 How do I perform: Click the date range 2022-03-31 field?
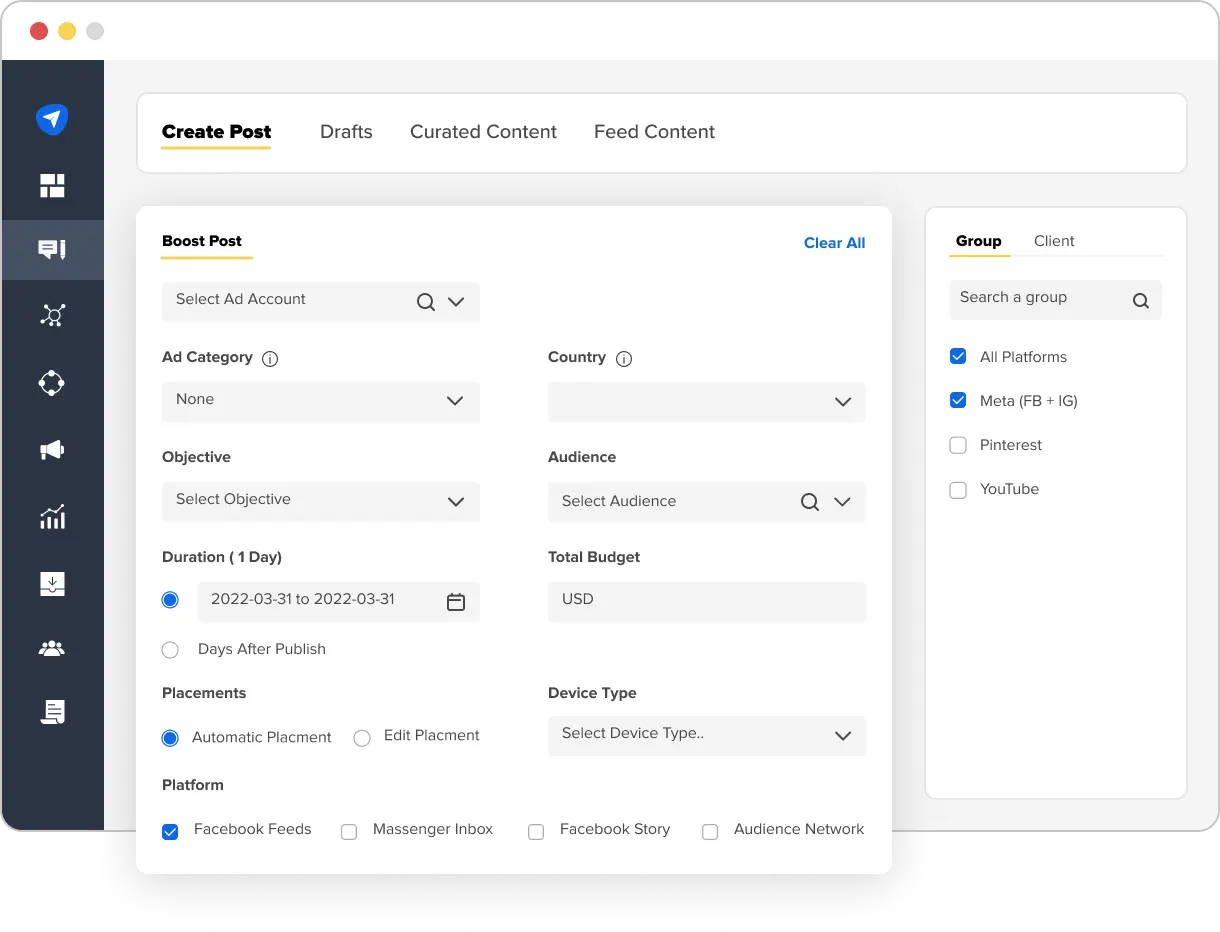pos(339,601)
